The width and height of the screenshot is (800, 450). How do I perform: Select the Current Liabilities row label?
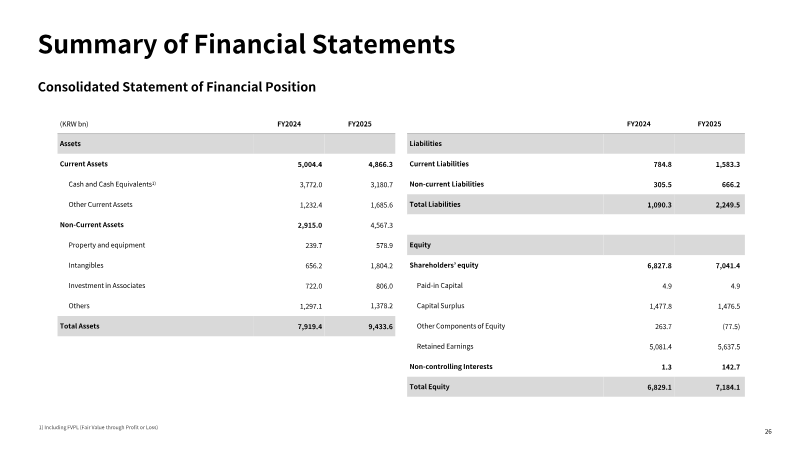click(439, 164)
